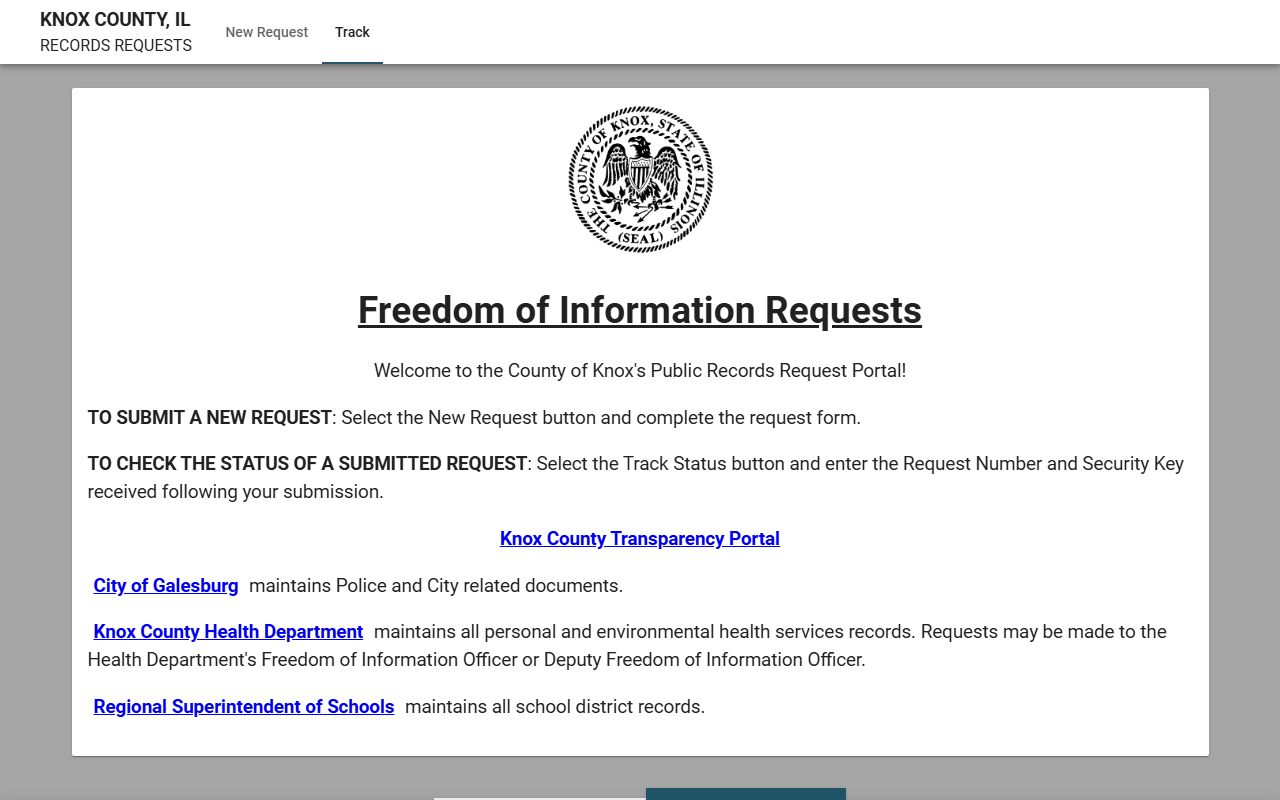
Task: Click 'maintains Police and City related documents' text
Action: 436,585
